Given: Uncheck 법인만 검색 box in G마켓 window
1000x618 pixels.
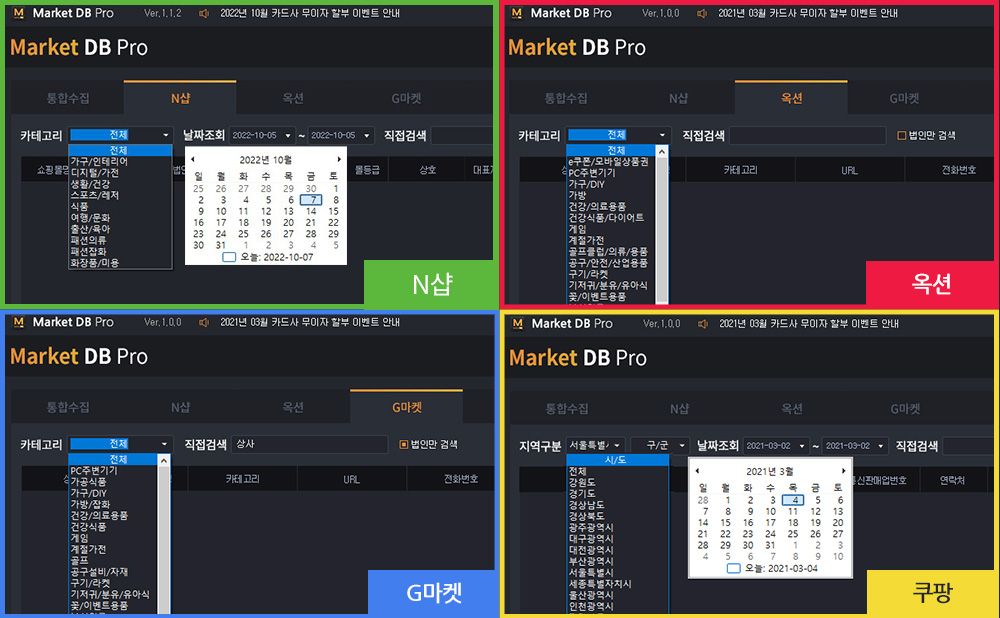Looking at the screenshot, I should coord(404,445).
